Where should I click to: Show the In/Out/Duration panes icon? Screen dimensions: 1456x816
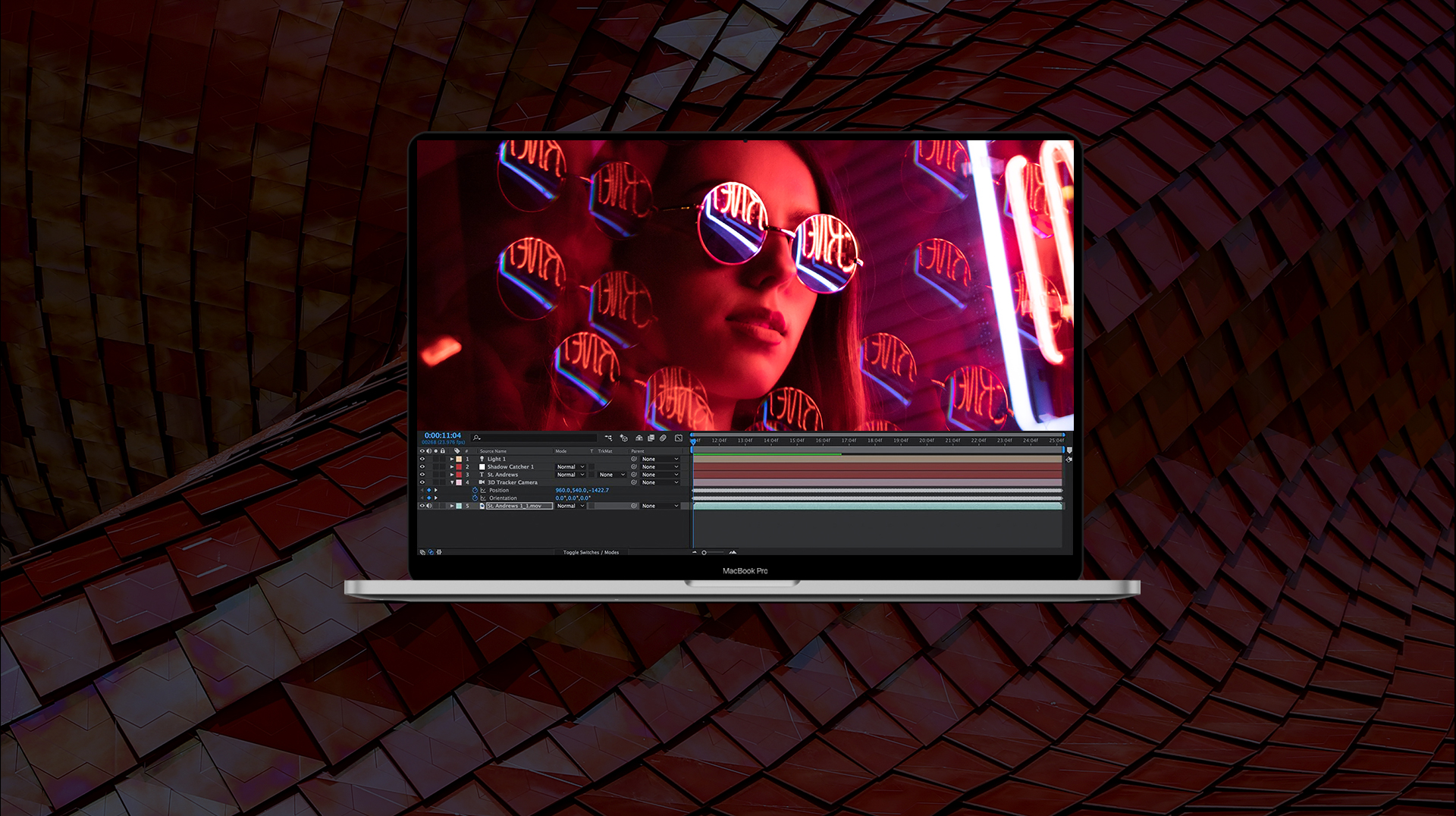pyautogui.click(x=439, y=552)
